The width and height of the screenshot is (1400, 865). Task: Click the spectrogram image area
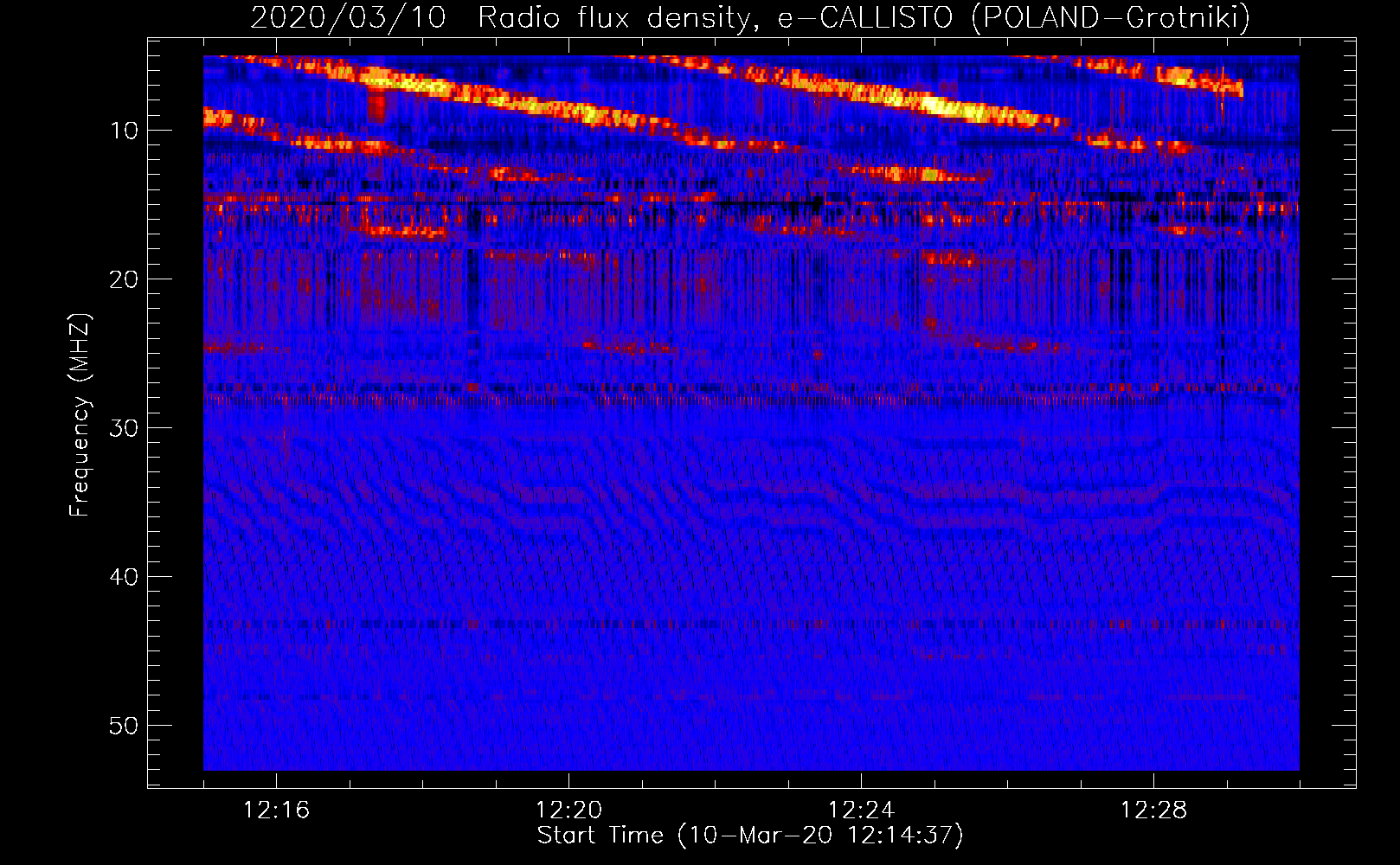click(x=751, y=413)
